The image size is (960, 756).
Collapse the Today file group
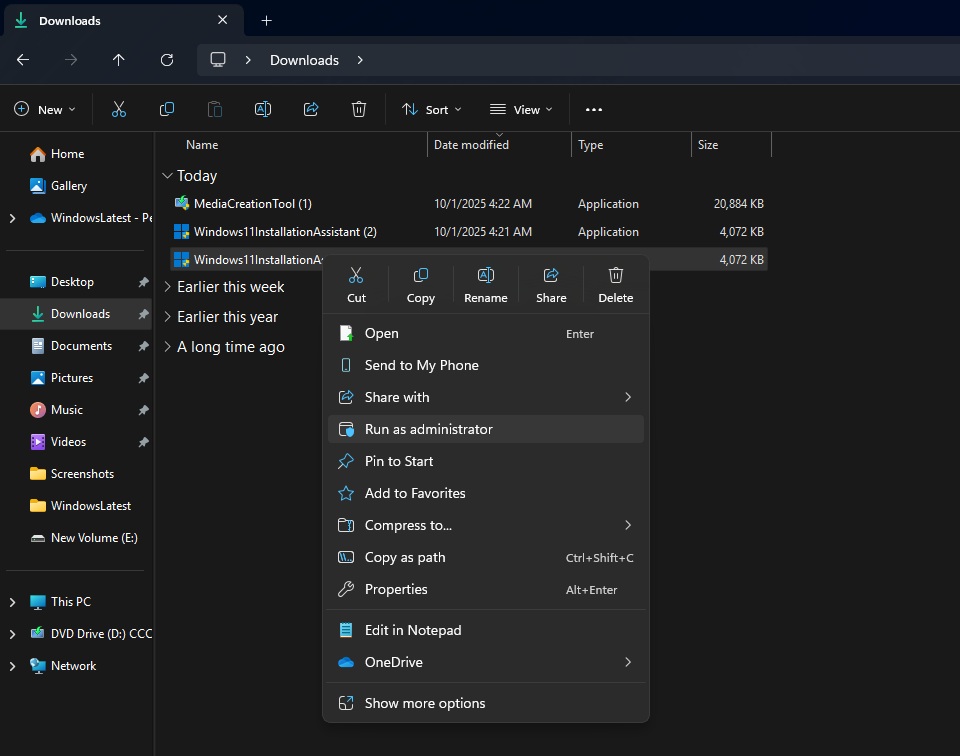pyautogui.click(x=167, y=175)
